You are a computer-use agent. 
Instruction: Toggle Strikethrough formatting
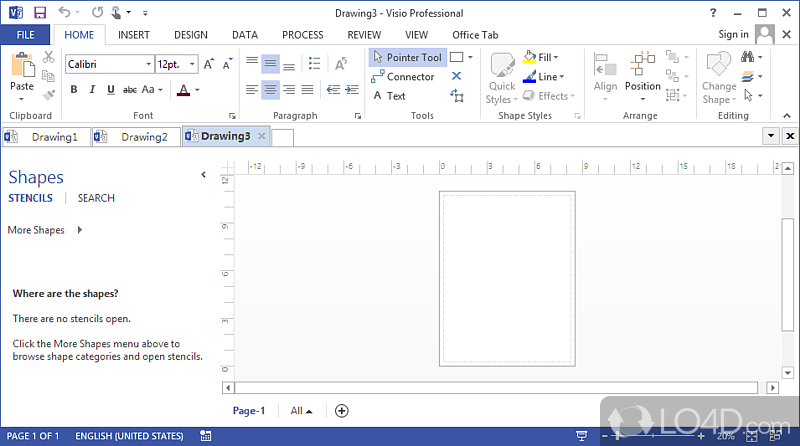click(130, 90)
